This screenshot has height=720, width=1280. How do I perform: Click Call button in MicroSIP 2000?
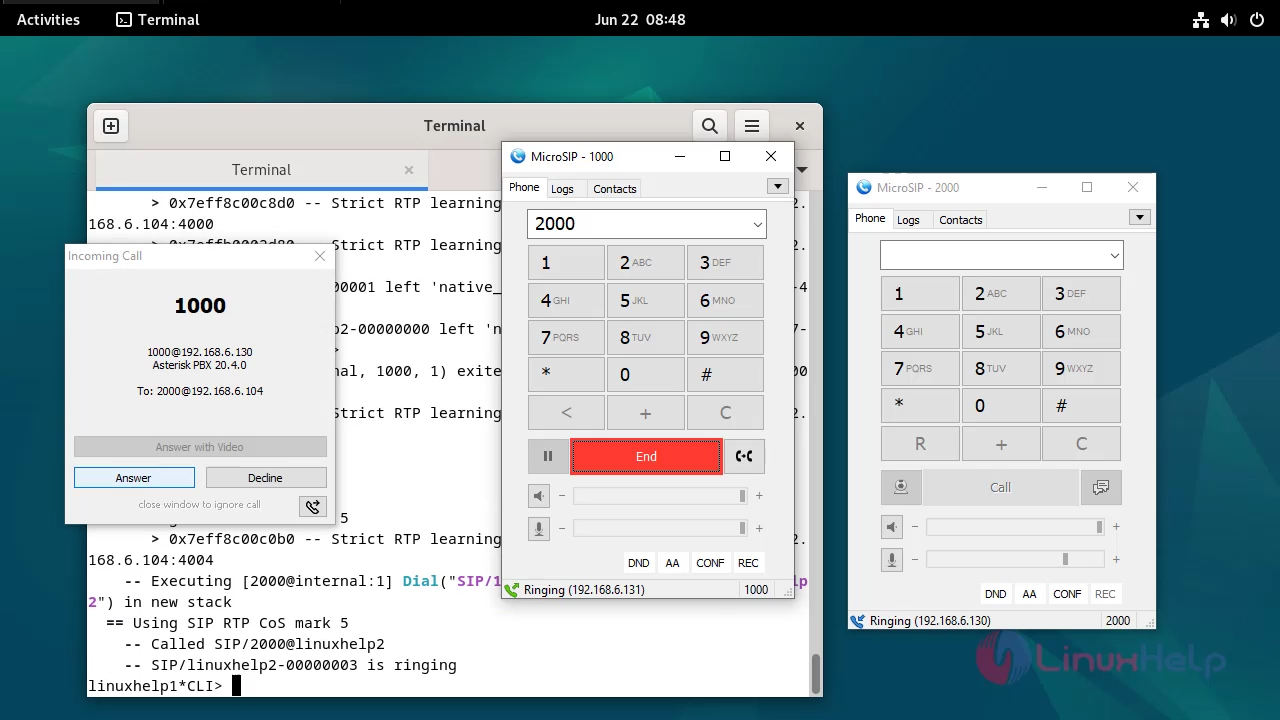point(1001,487)
